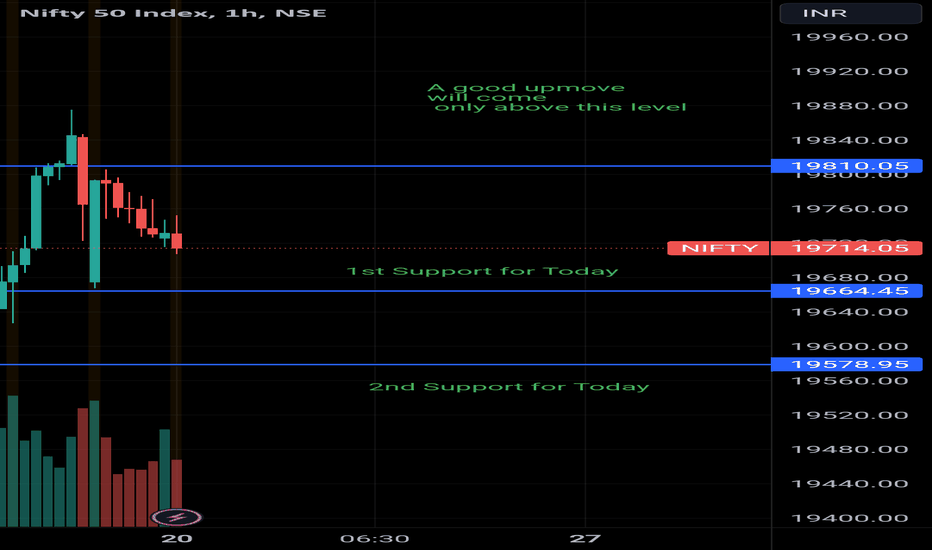Image resolution: width=932 pixels, height=550 pixels.
Task: Click the lightning bolt event icon
Action: tap(176, 518)
